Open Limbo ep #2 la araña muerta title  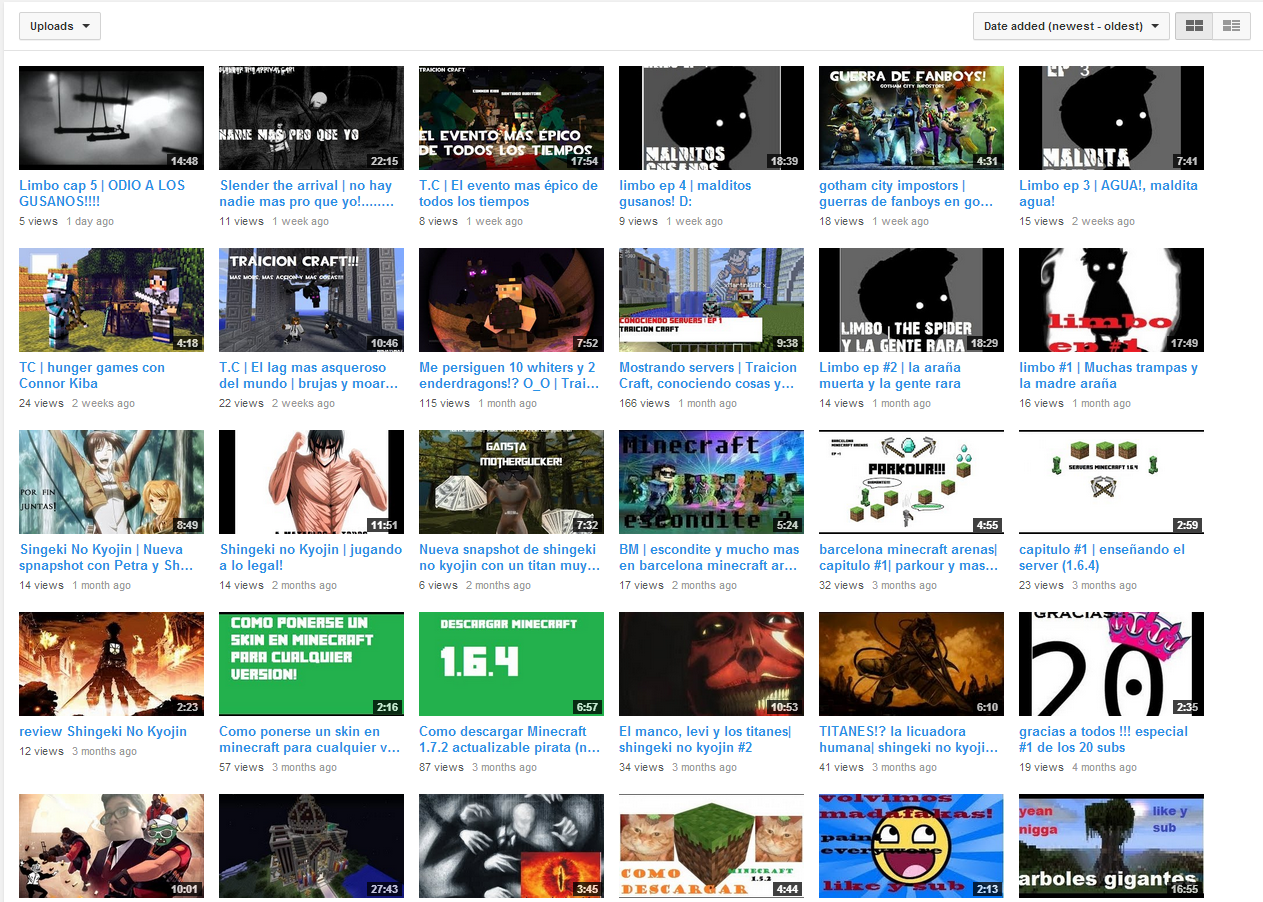coord(890,375)
